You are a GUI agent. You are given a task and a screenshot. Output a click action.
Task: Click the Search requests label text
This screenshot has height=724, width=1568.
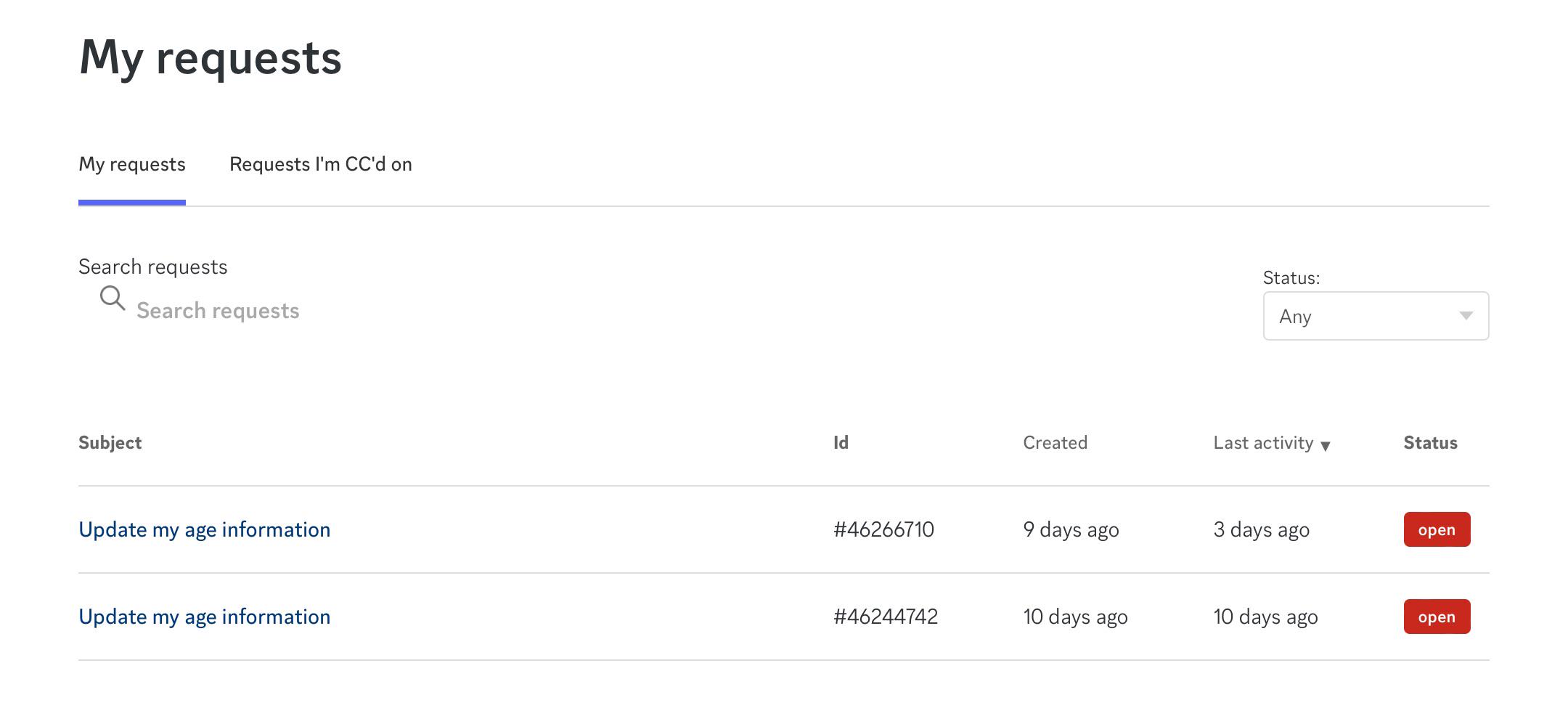(152, 267)
